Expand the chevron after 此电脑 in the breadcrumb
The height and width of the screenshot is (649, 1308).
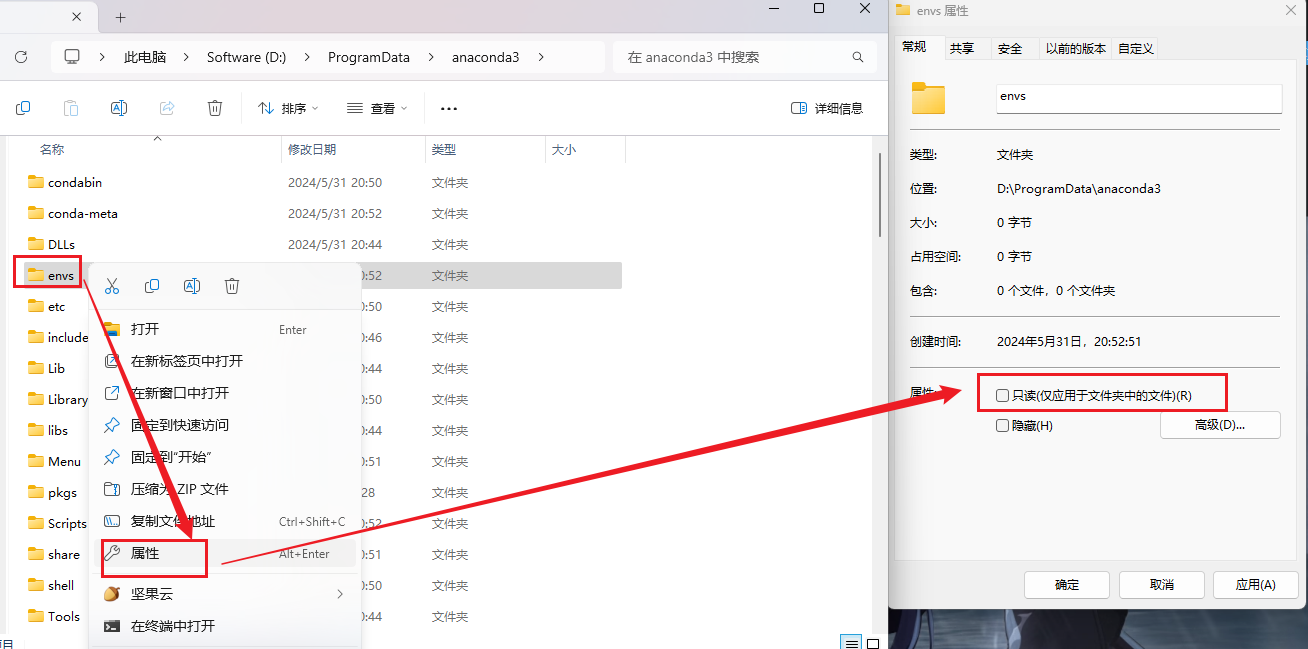coord(185,57)
